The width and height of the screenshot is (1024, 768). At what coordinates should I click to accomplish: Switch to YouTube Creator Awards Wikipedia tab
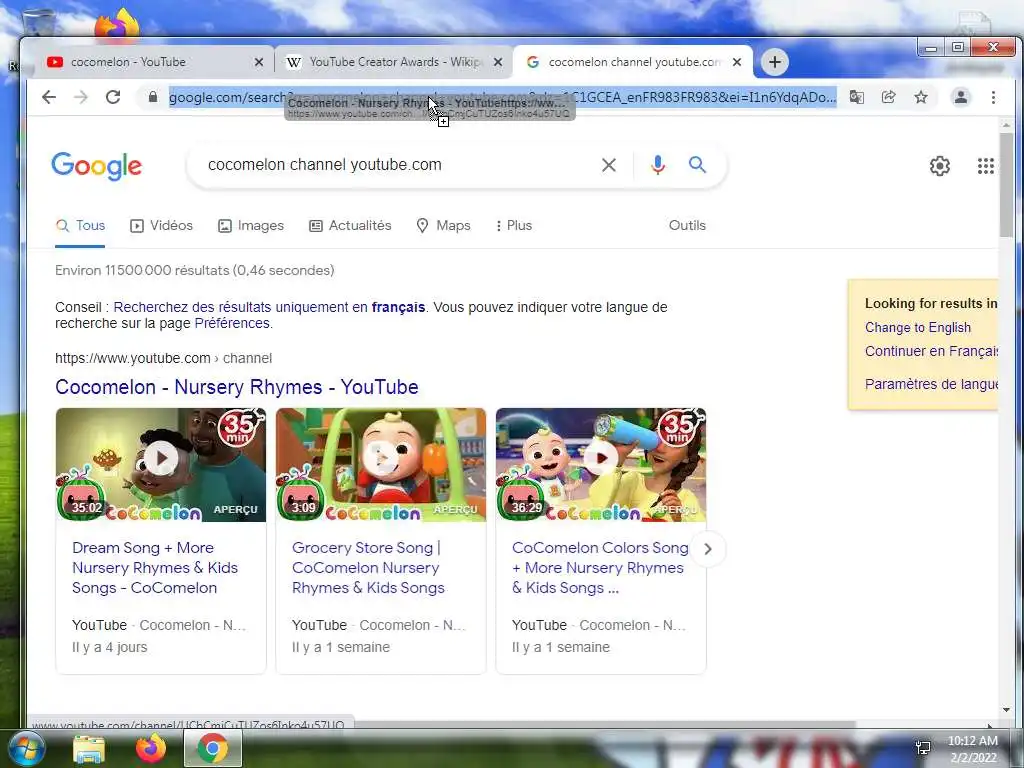pyautogui.click(x=392, y=62)
